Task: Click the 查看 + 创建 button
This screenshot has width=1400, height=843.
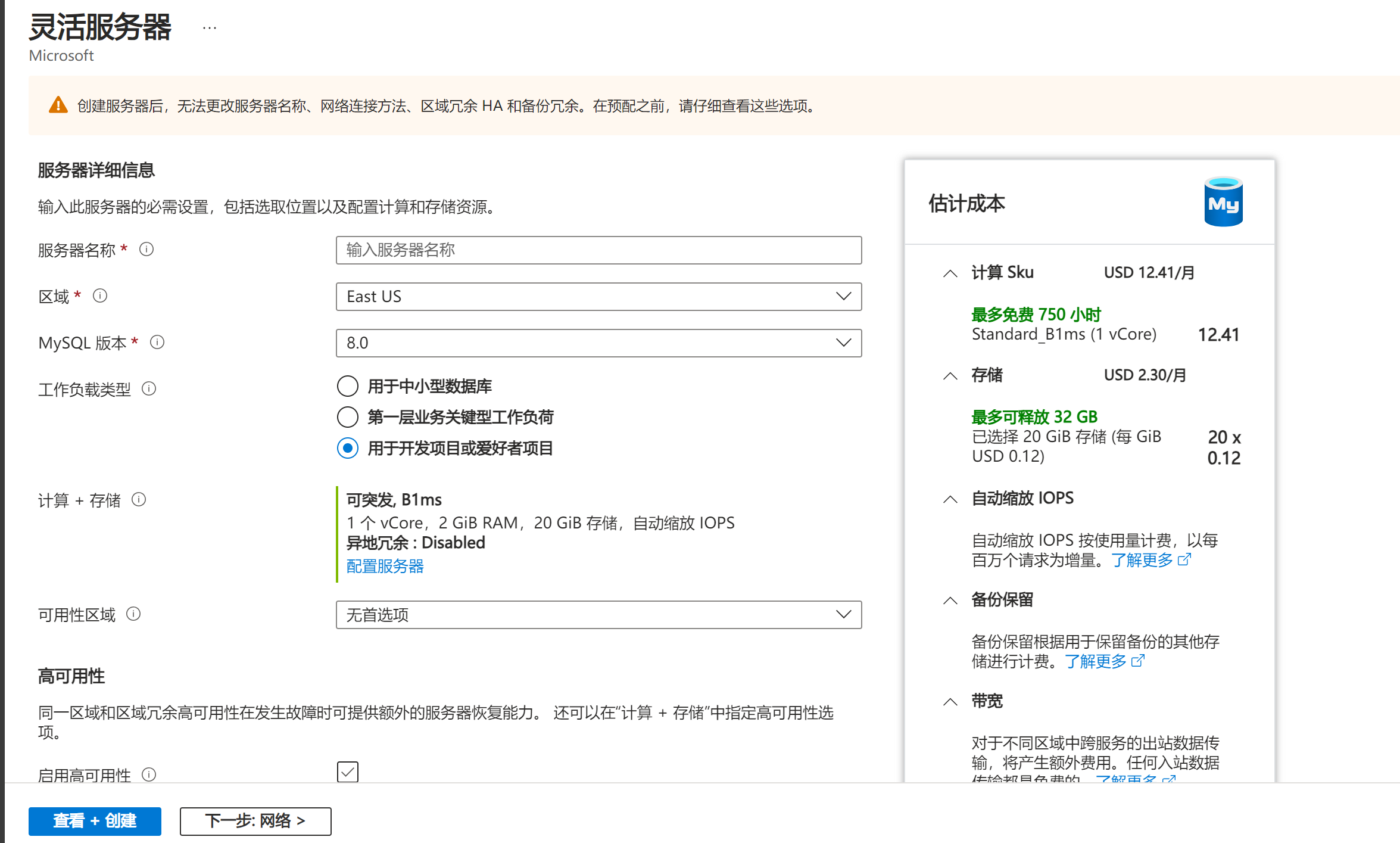Action: pos(95,821)
